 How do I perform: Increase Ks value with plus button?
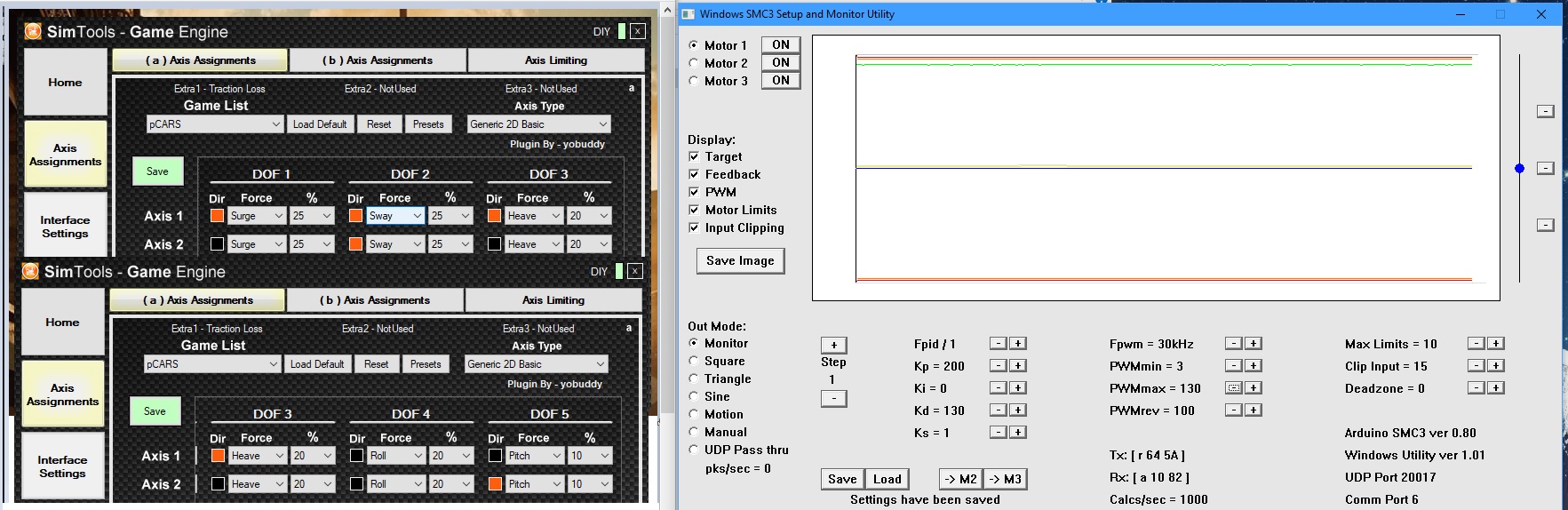[x=1018, y=432]
